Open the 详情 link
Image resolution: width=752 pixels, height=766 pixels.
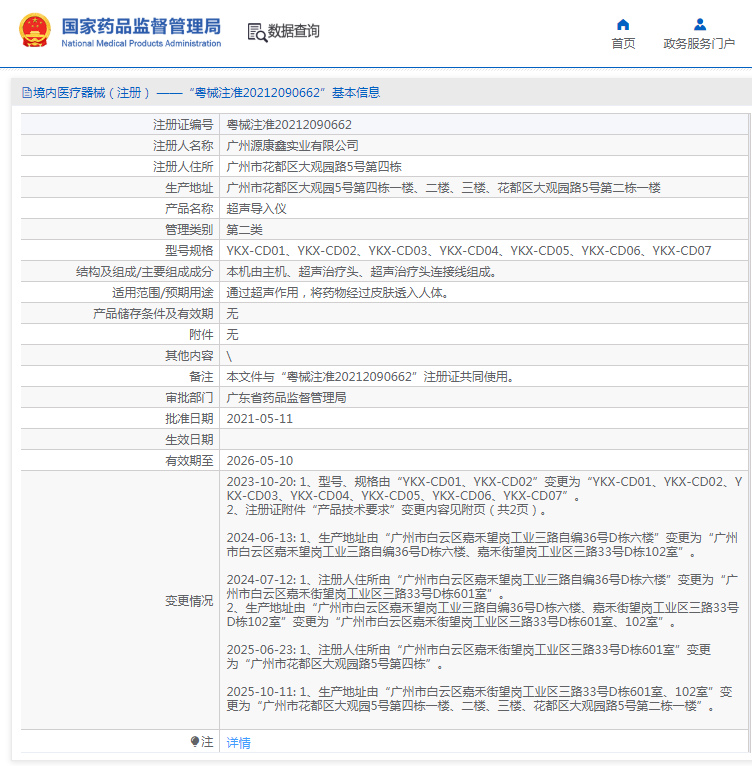pos(238,743)
